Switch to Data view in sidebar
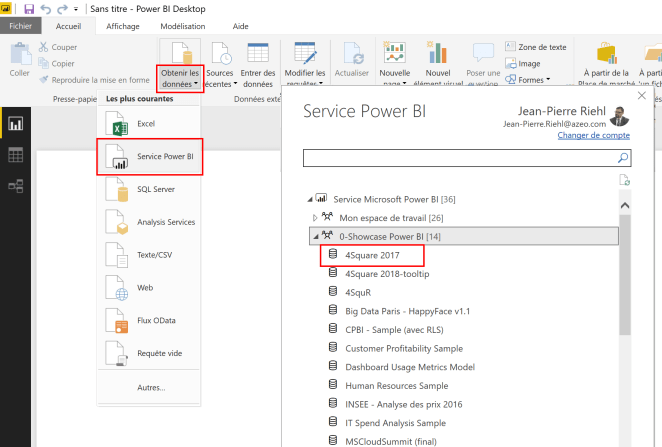 coord(16,155)
